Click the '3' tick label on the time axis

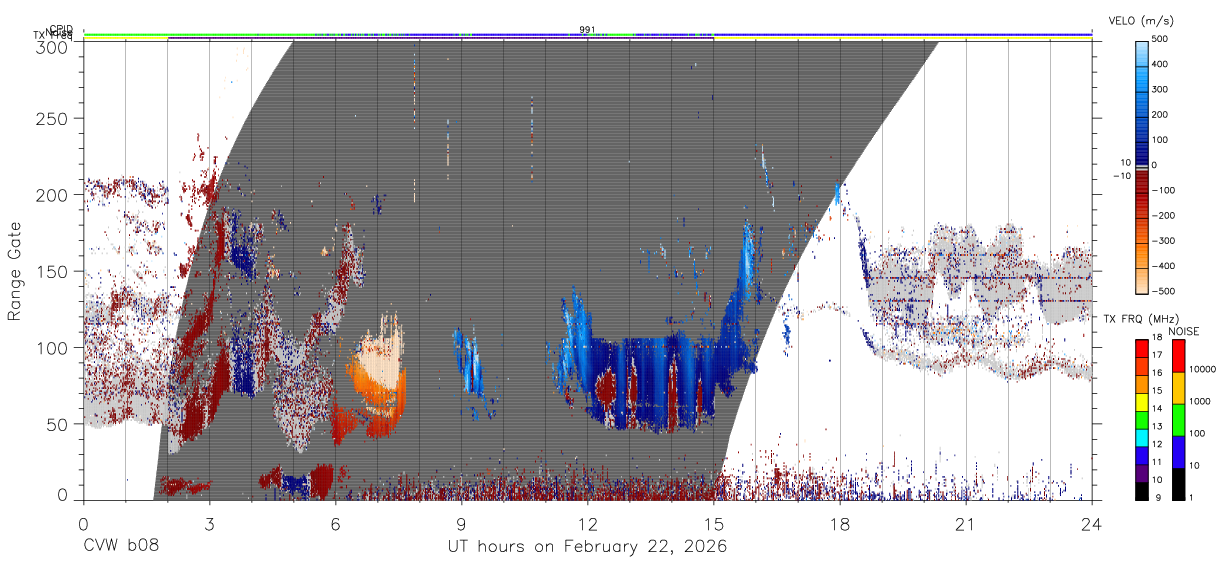click(x=209, y=524)
